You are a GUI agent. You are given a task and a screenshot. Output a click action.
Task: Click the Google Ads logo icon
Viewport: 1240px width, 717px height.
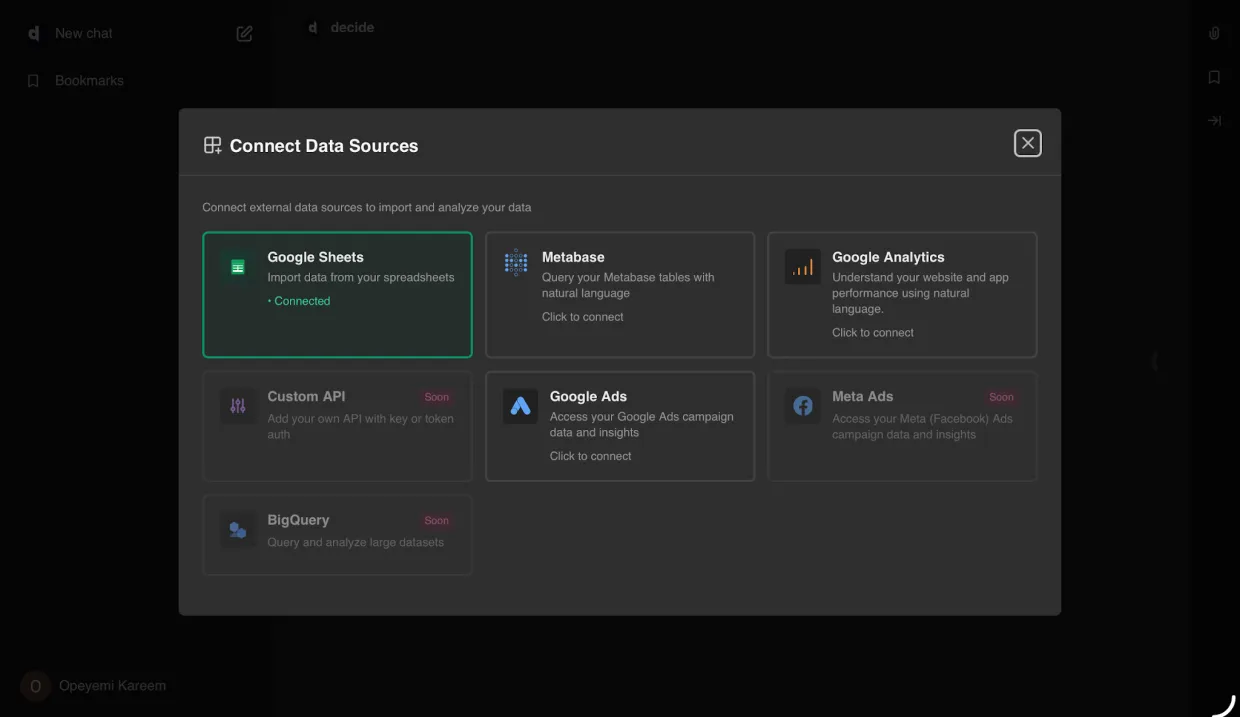(x=520, y=406)
